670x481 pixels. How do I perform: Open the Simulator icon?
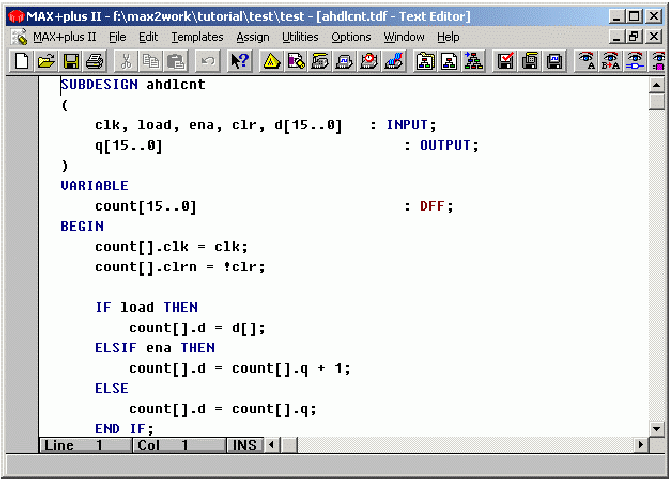(x=344, y=62)
